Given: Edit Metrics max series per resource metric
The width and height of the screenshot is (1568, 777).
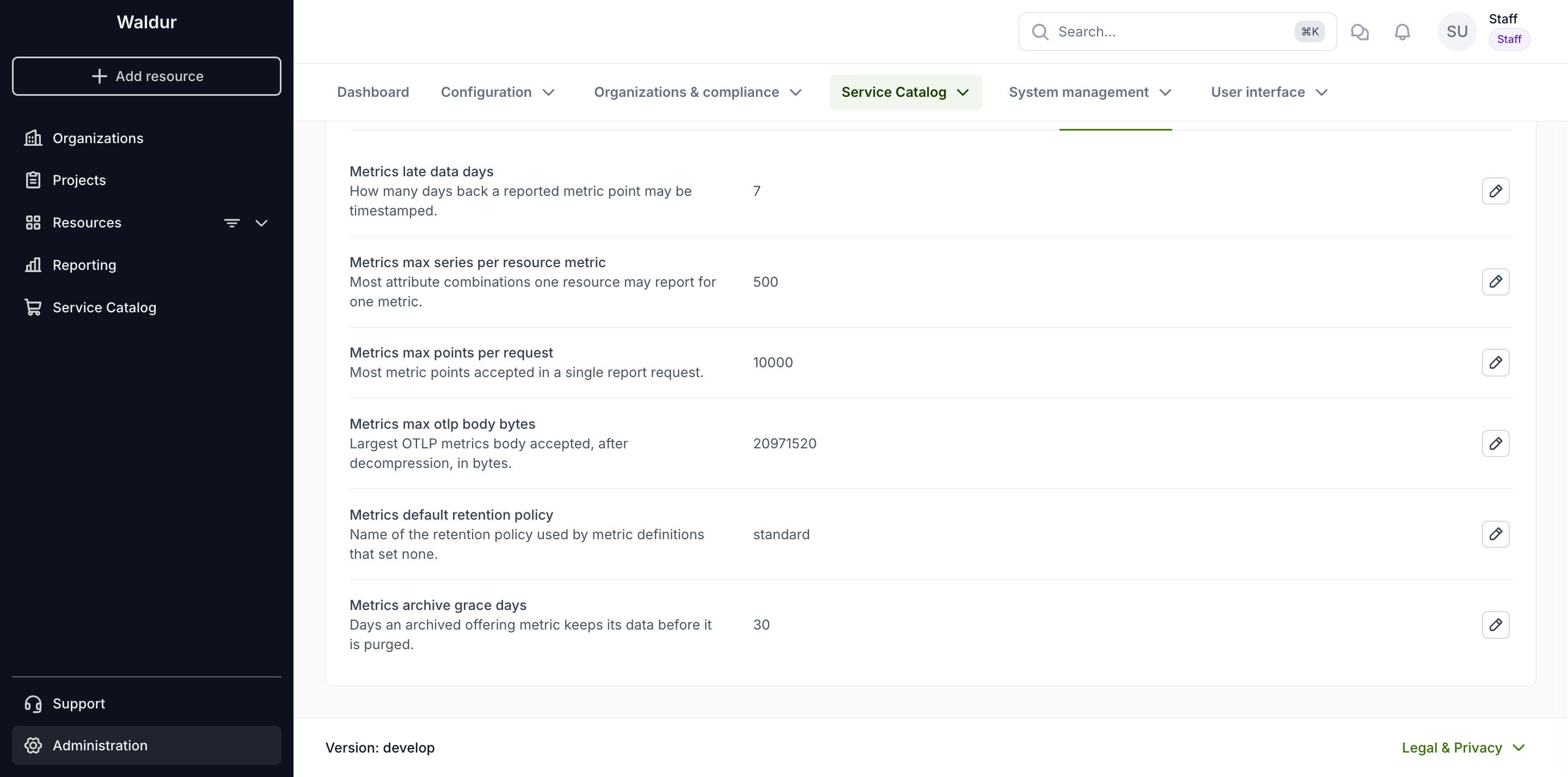Looking at the screenshot, I should 1495,282.
